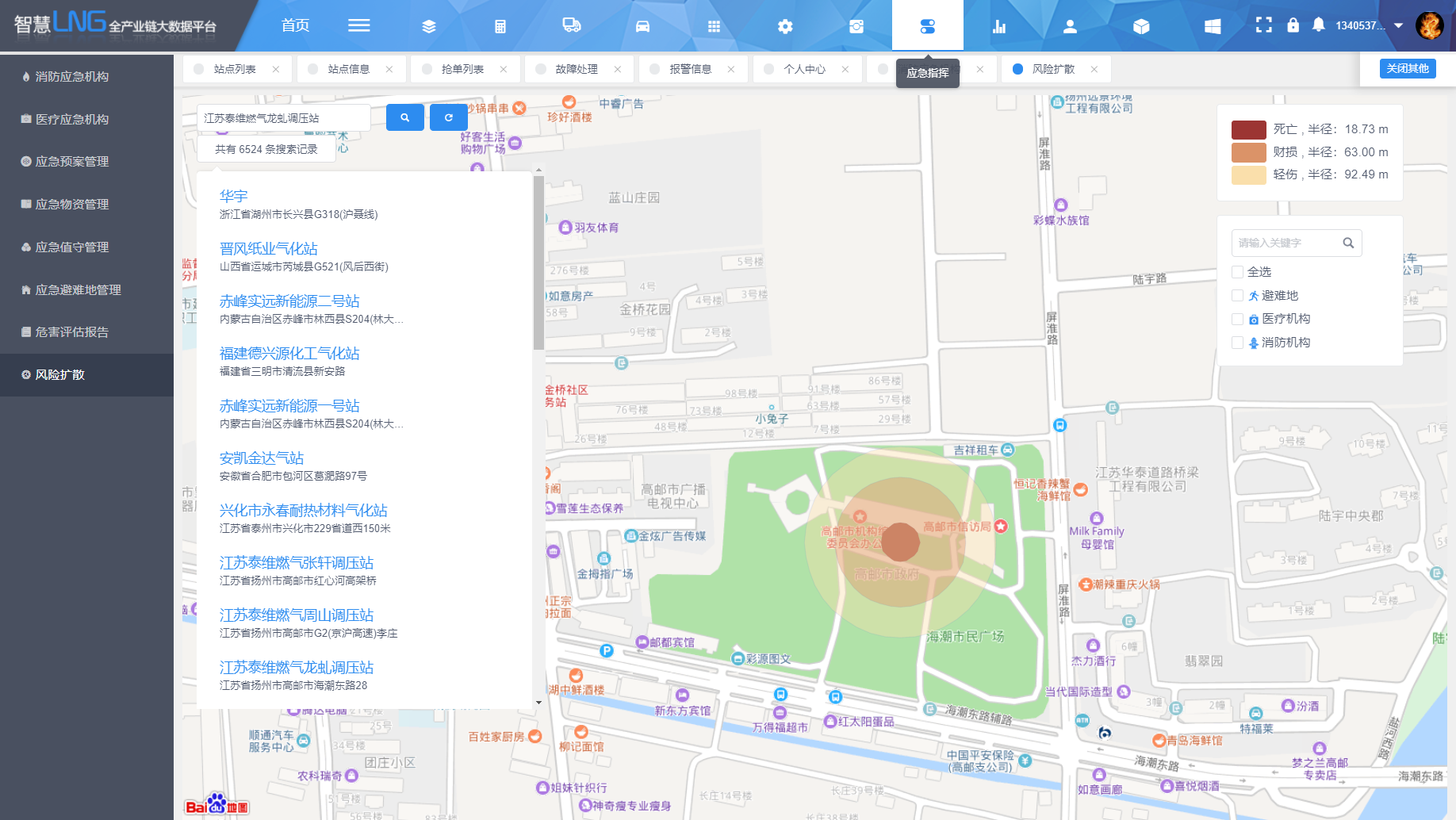
Task: Open the calculator nav icon
Action: click(x=500, y=26)
